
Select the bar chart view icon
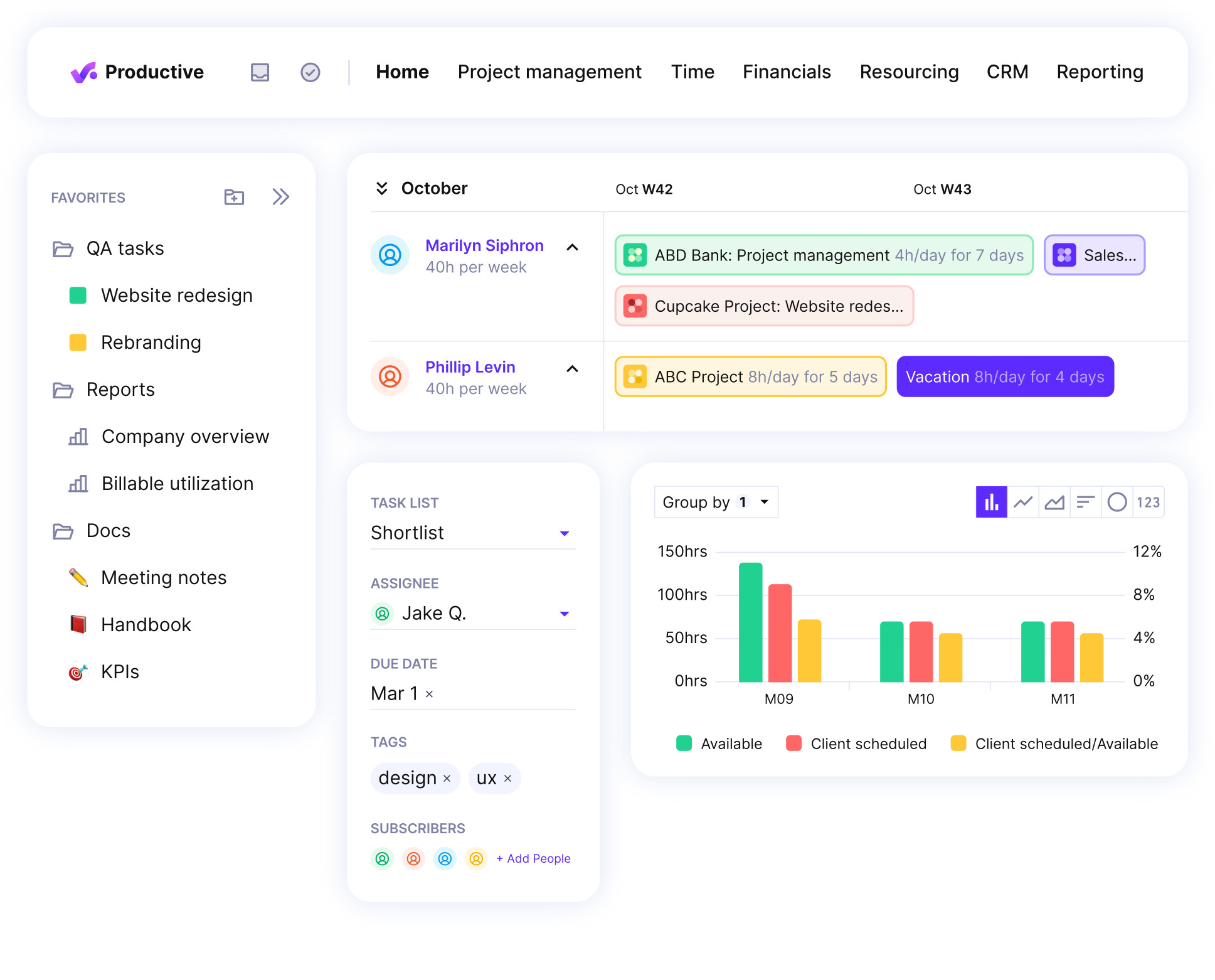click(991, 502)
